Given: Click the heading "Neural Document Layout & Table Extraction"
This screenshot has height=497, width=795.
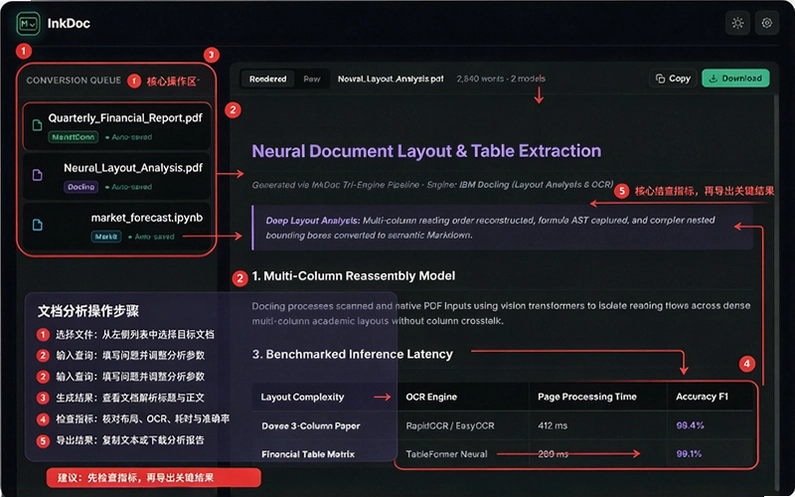Looking at the screenshot, I should pos(426,151).
